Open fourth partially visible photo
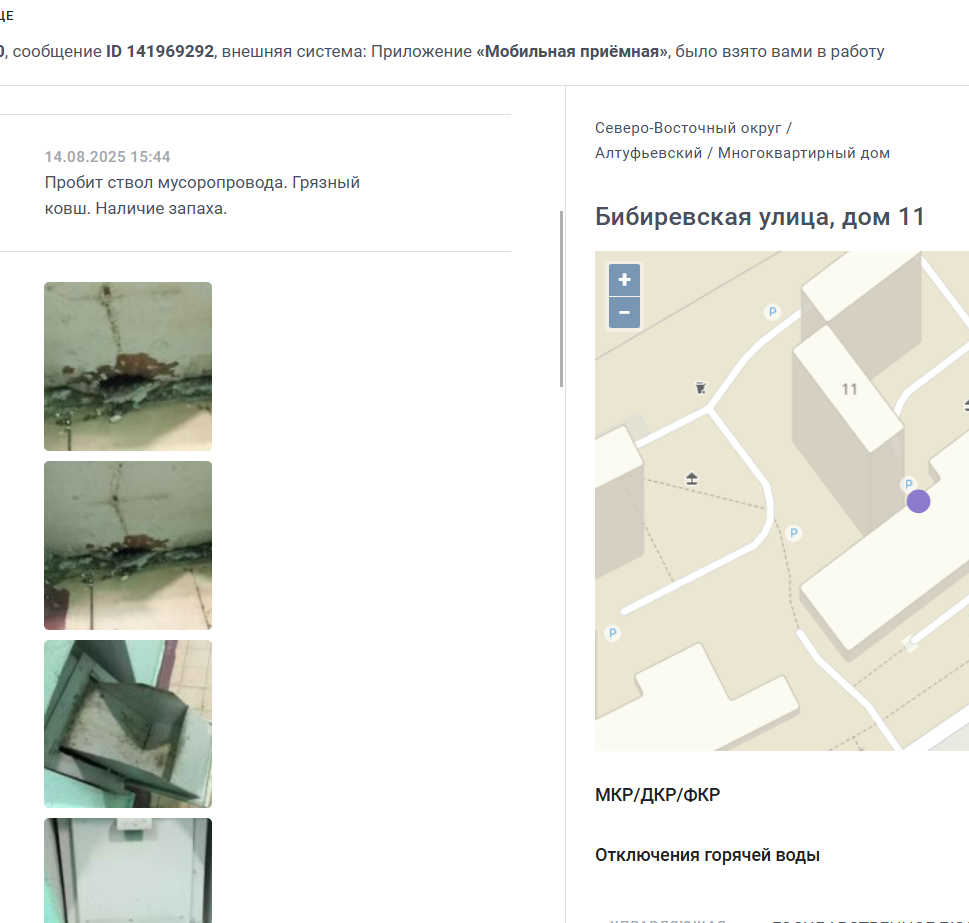This screenshot has height=923, width=969. [x=128, y=870]
